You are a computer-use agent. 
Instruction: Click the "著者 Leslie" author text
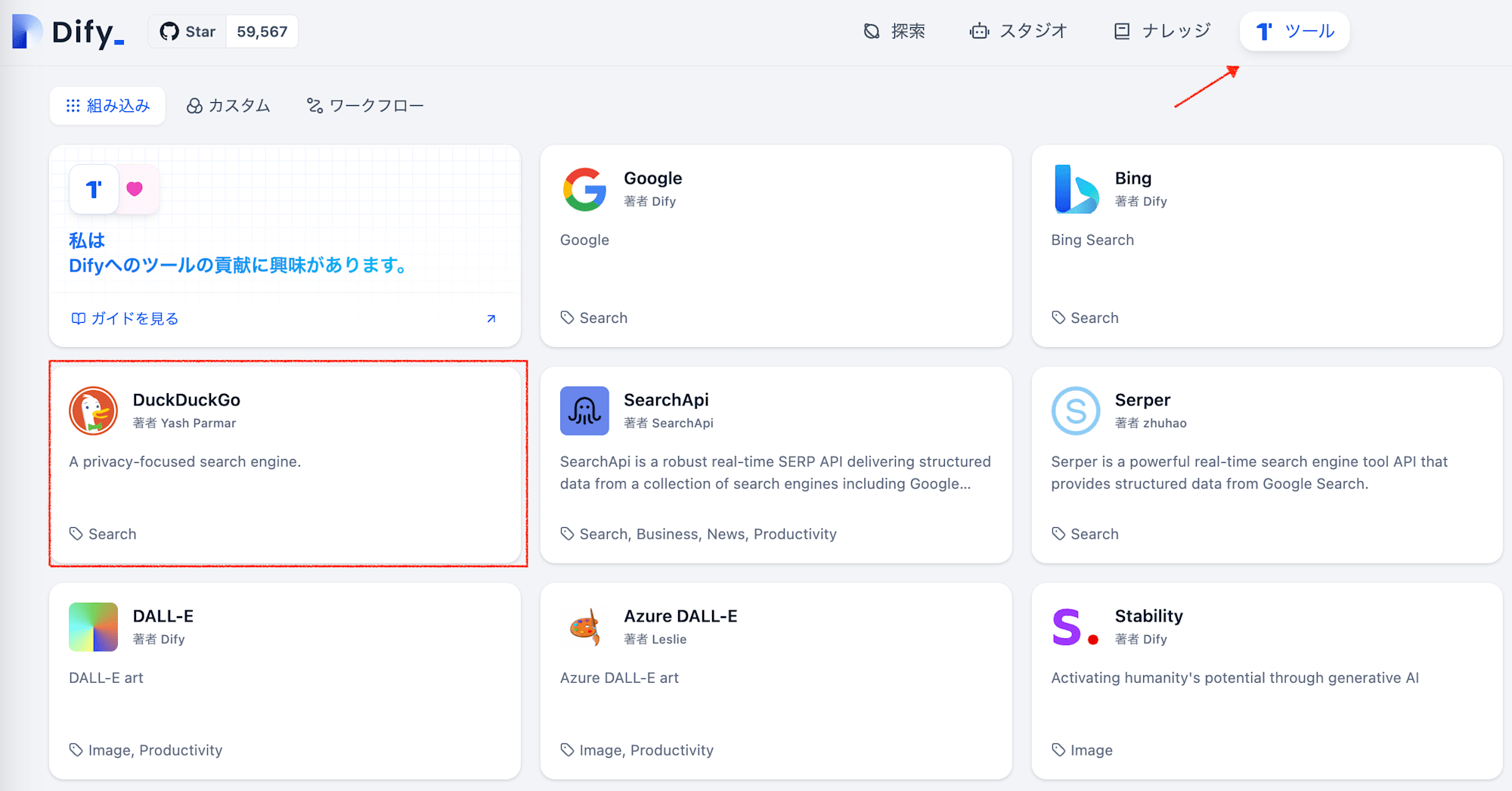[x=655, y=639]
